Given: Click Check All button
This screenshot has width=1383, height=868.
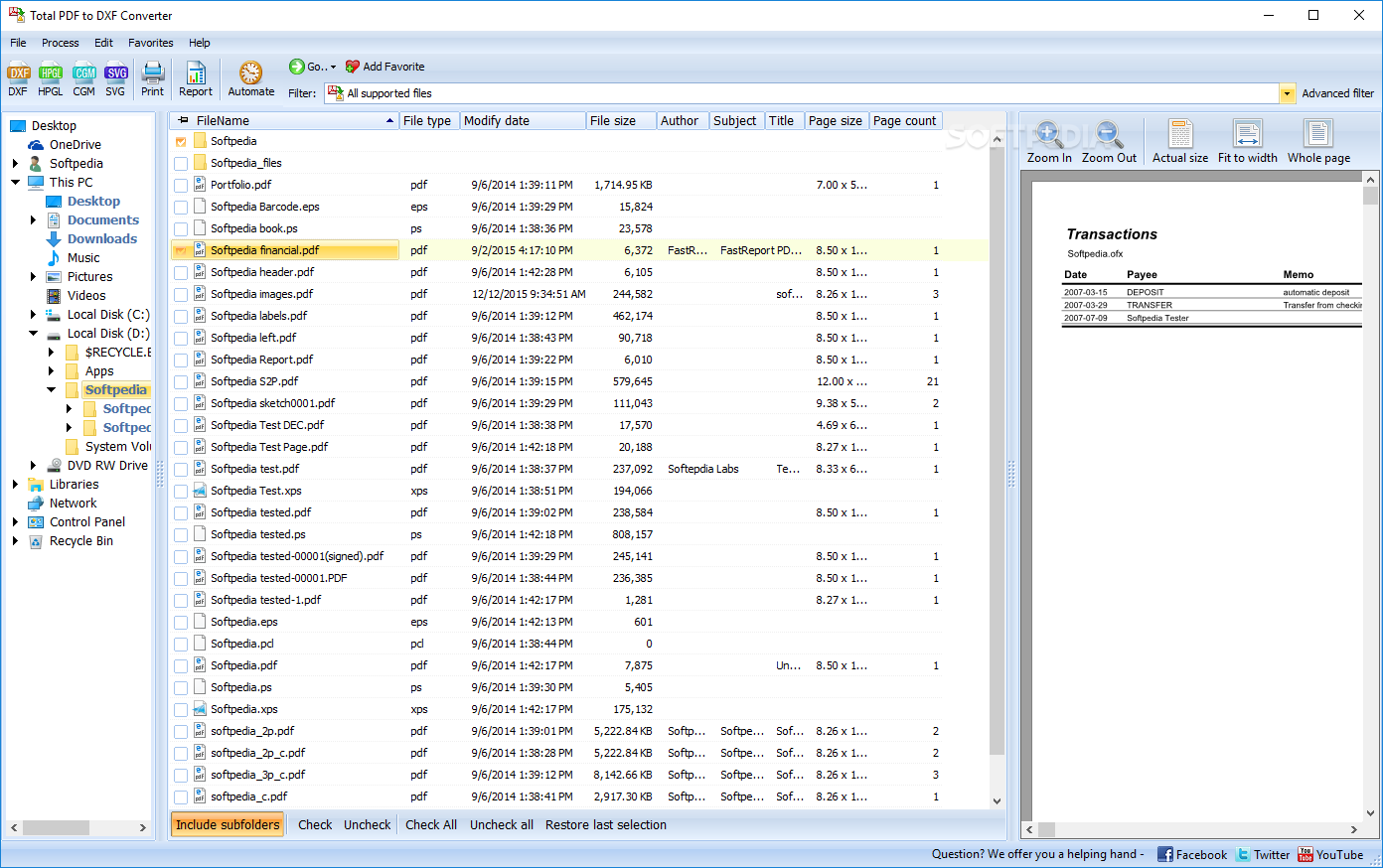Looking at the screenshot, I should 431,824.
